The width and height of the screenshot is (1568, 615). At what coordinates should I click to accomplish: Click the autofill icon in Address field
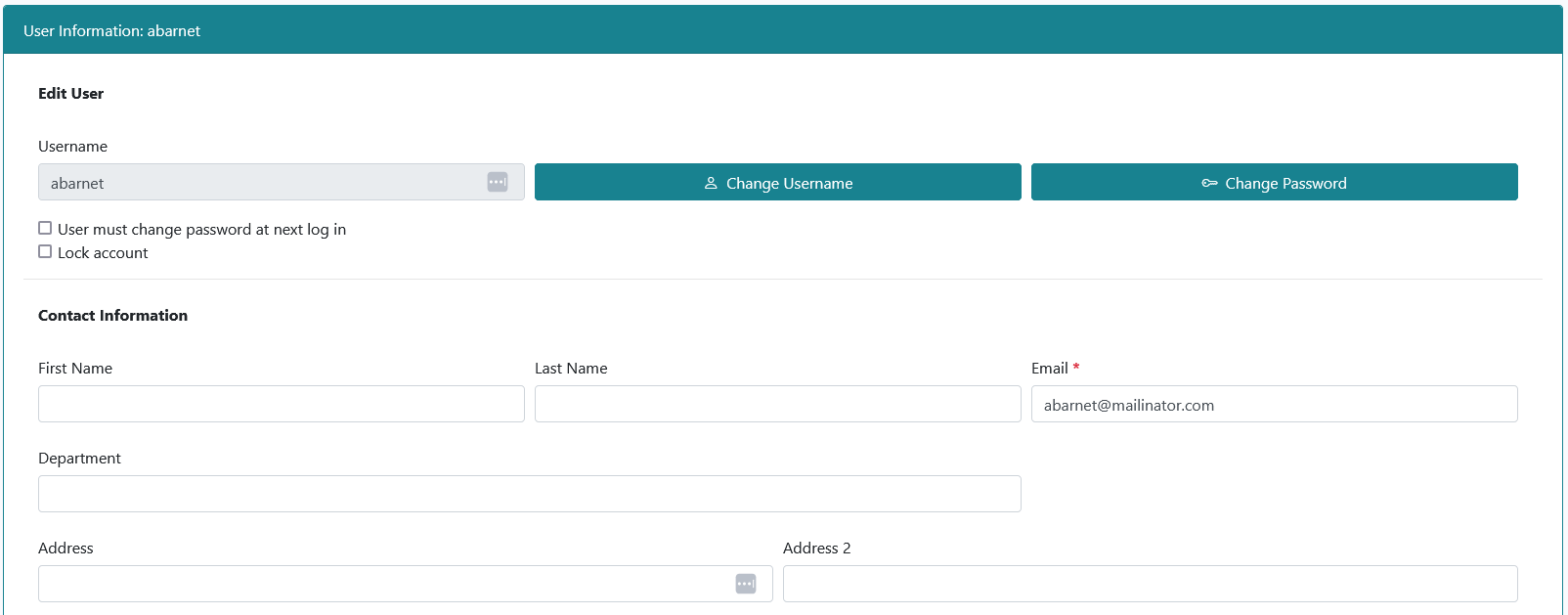(746, 584)
